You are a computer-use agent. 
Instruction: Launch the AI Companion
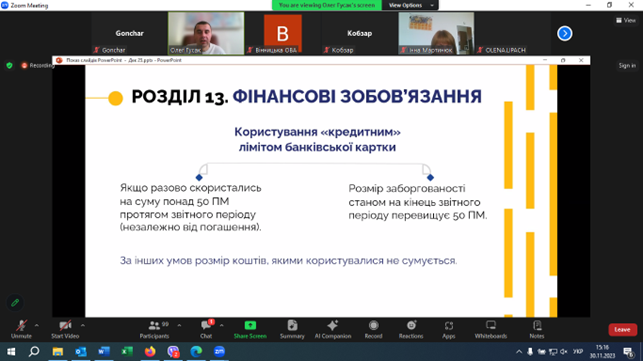[333, 329]
